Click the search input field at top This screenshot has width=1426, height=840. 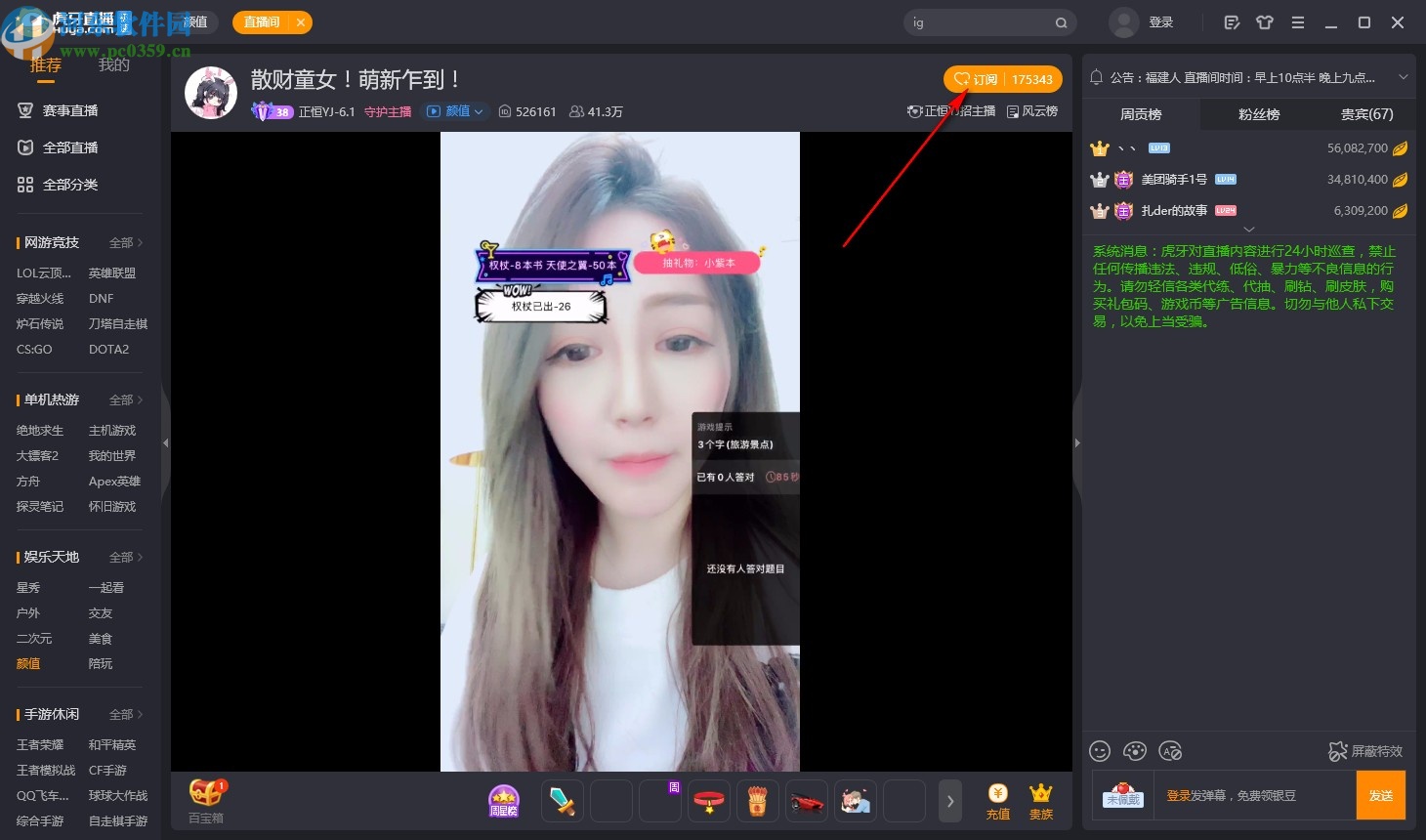coord(982,21)
